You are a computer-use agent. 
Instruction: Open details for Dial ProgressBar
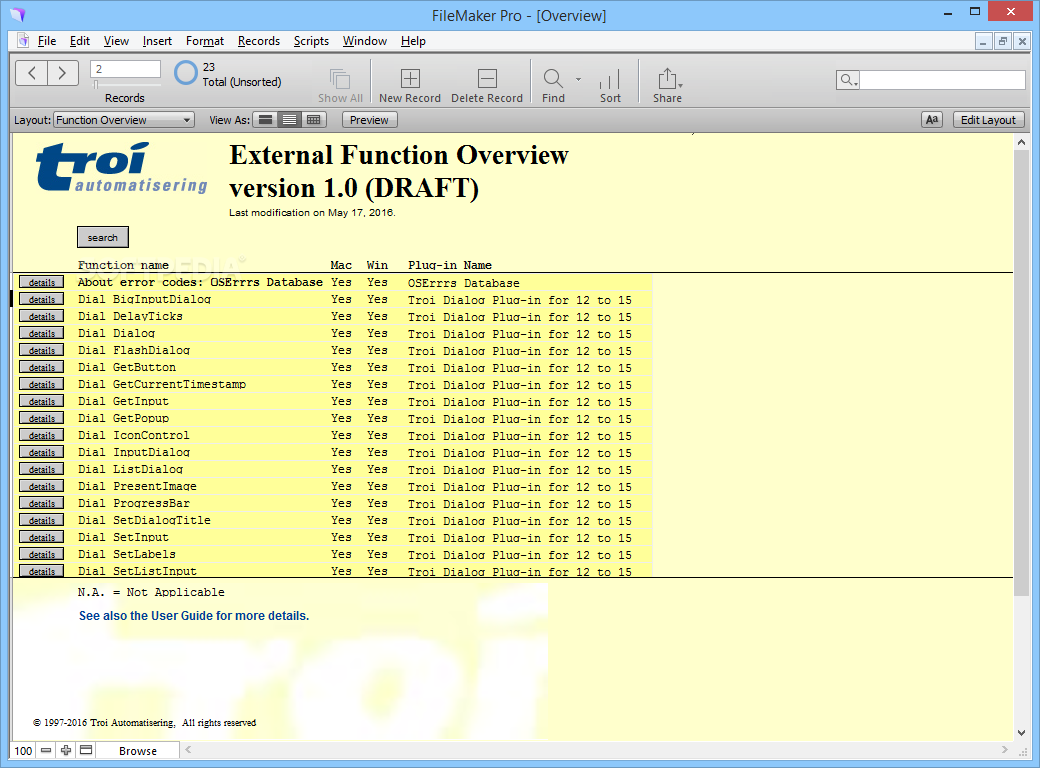42,503
